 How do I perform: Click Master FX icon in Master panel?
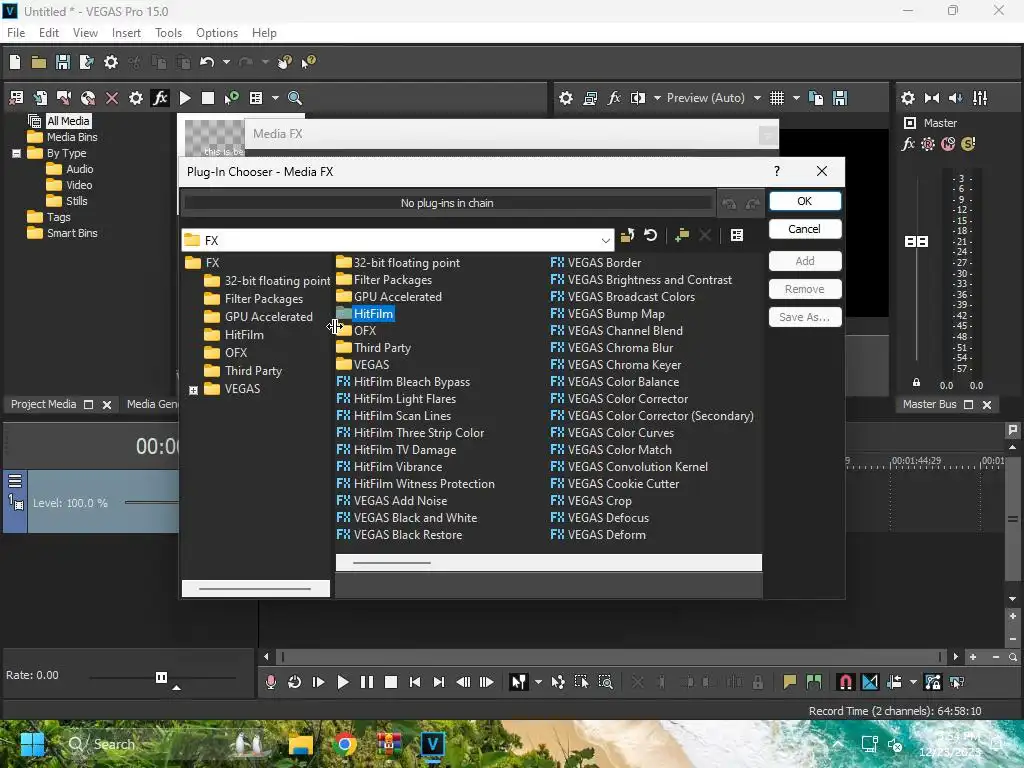click(x=908, y=144)
